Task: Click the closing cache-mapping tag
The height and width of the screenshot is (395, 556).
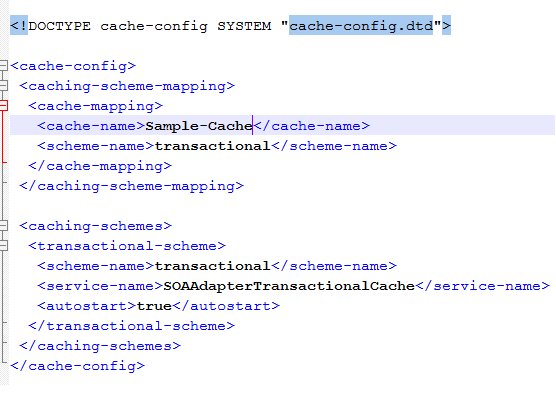Action: pos(100,166)
